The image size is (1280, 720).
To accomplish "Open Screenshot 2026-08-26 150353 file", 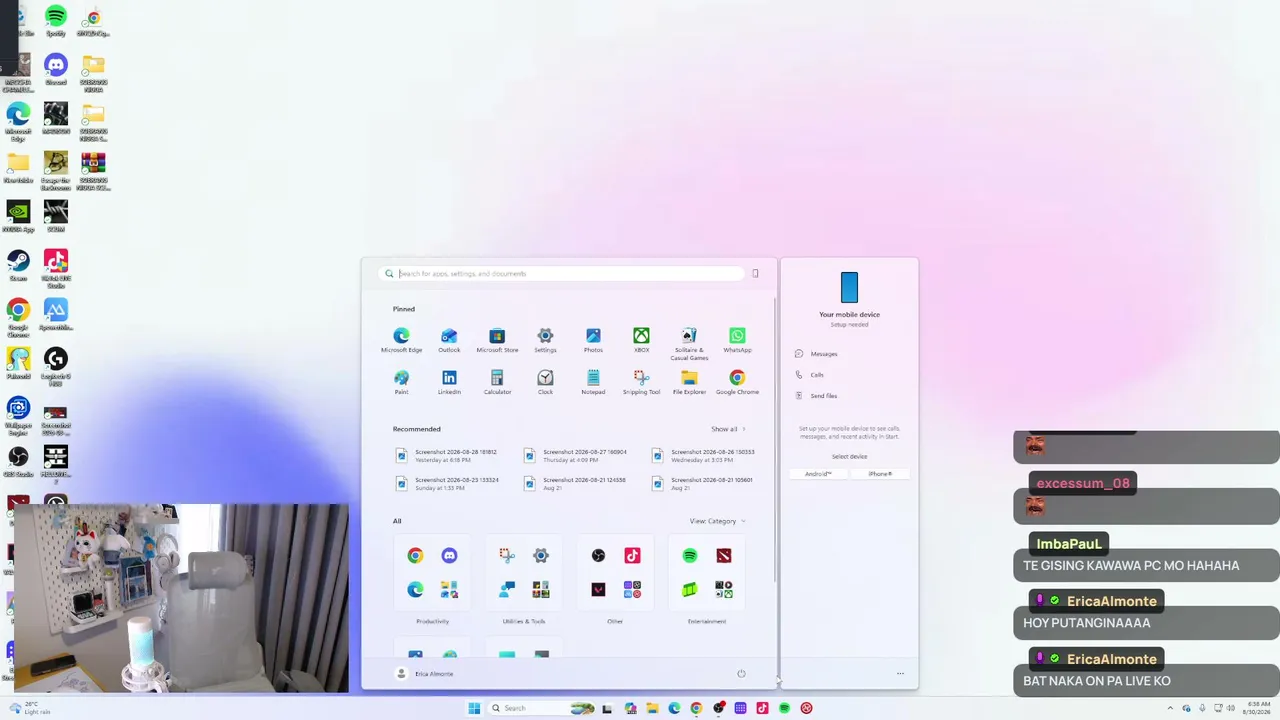I will coord(703,455).
